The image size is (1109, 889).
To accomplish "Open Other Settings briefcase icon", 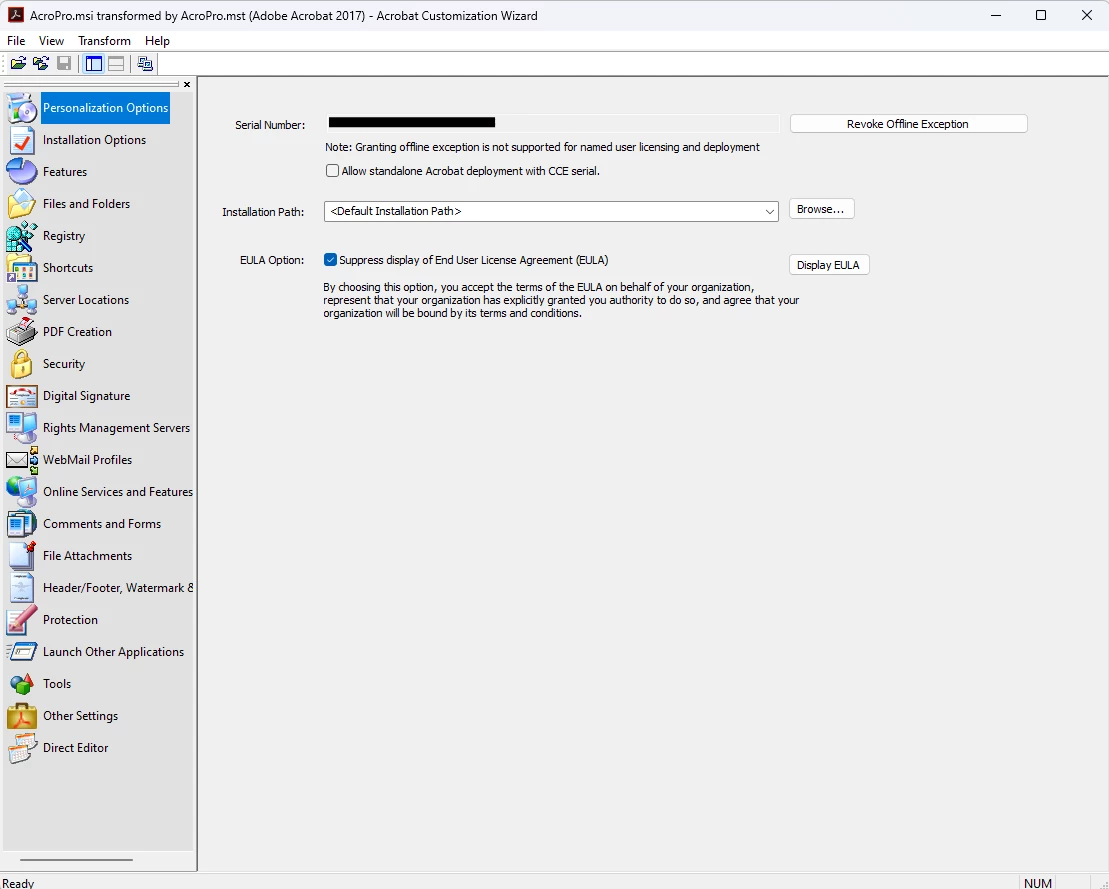I will [x=22, y=716].
